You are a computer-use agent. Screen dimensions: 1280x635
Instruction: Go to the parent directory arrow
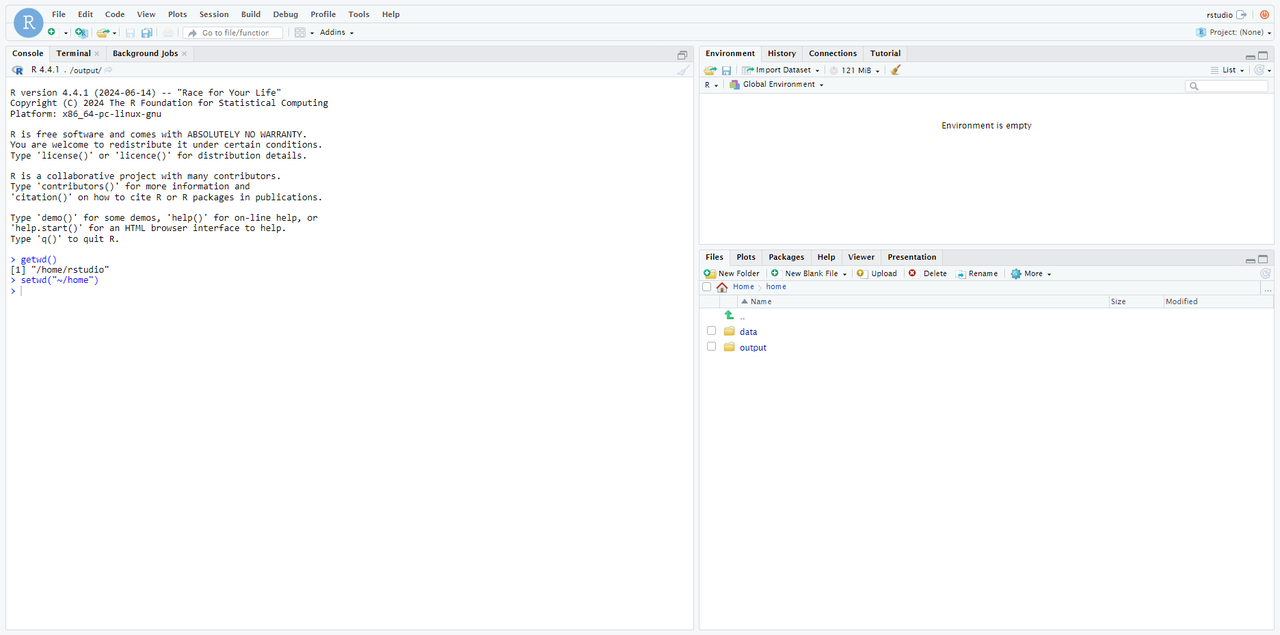coord(729,315)
